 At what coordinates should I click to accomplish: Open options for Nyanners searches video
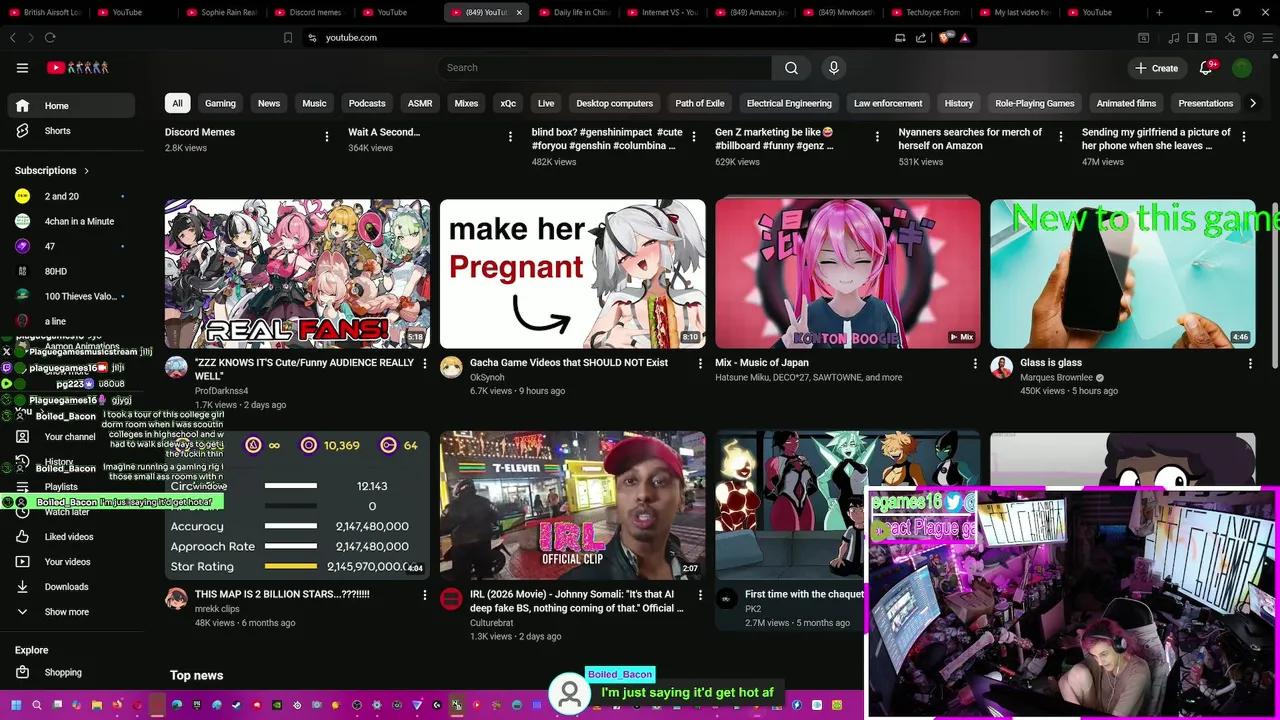point(1060,137)
